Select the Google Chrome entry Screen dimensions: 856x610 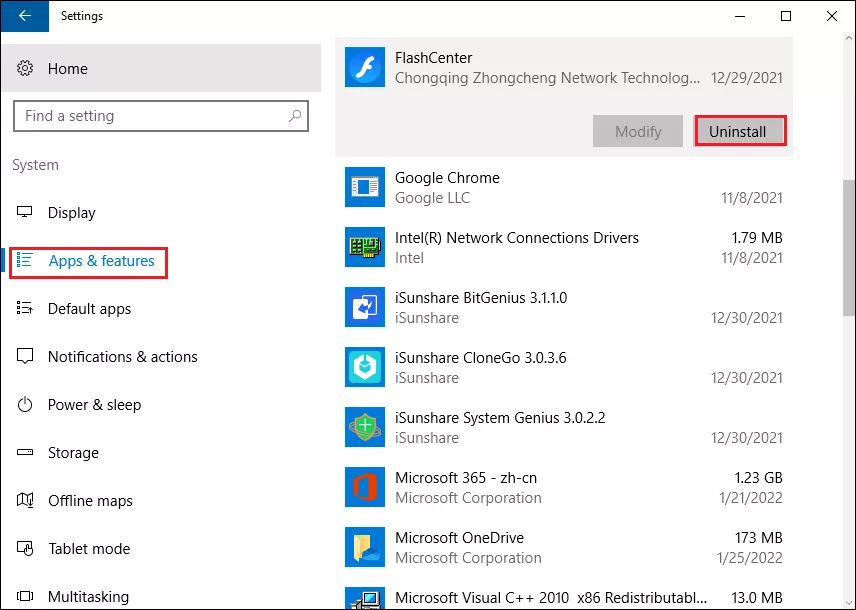pyautogui.click(x=564, y=187)
